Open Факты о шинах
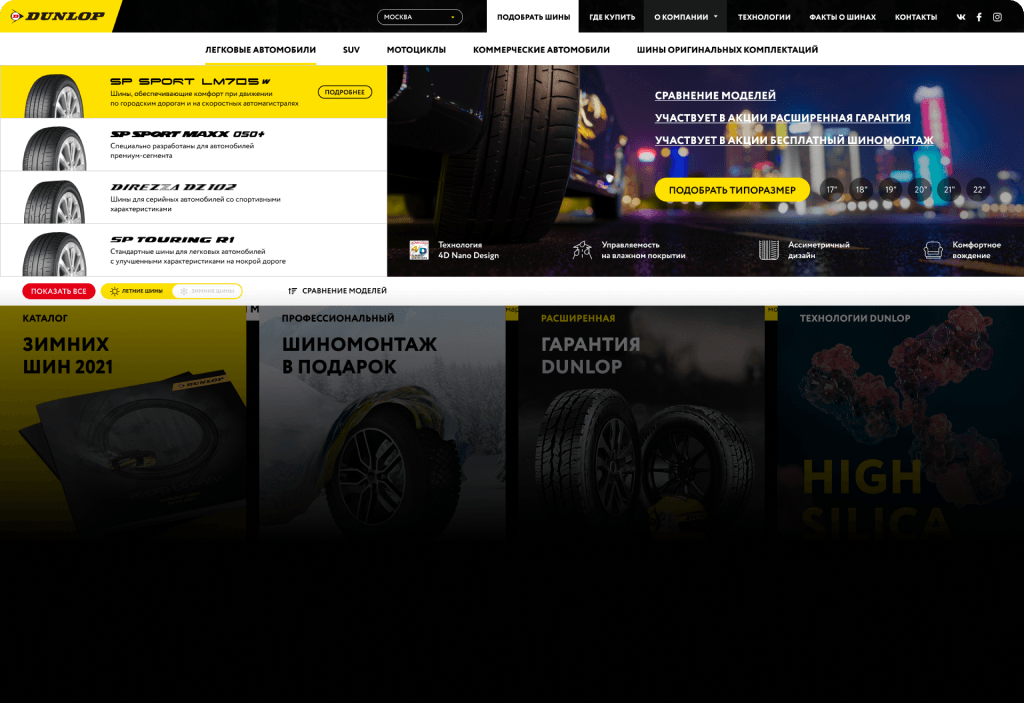 [x=842, y=17]
